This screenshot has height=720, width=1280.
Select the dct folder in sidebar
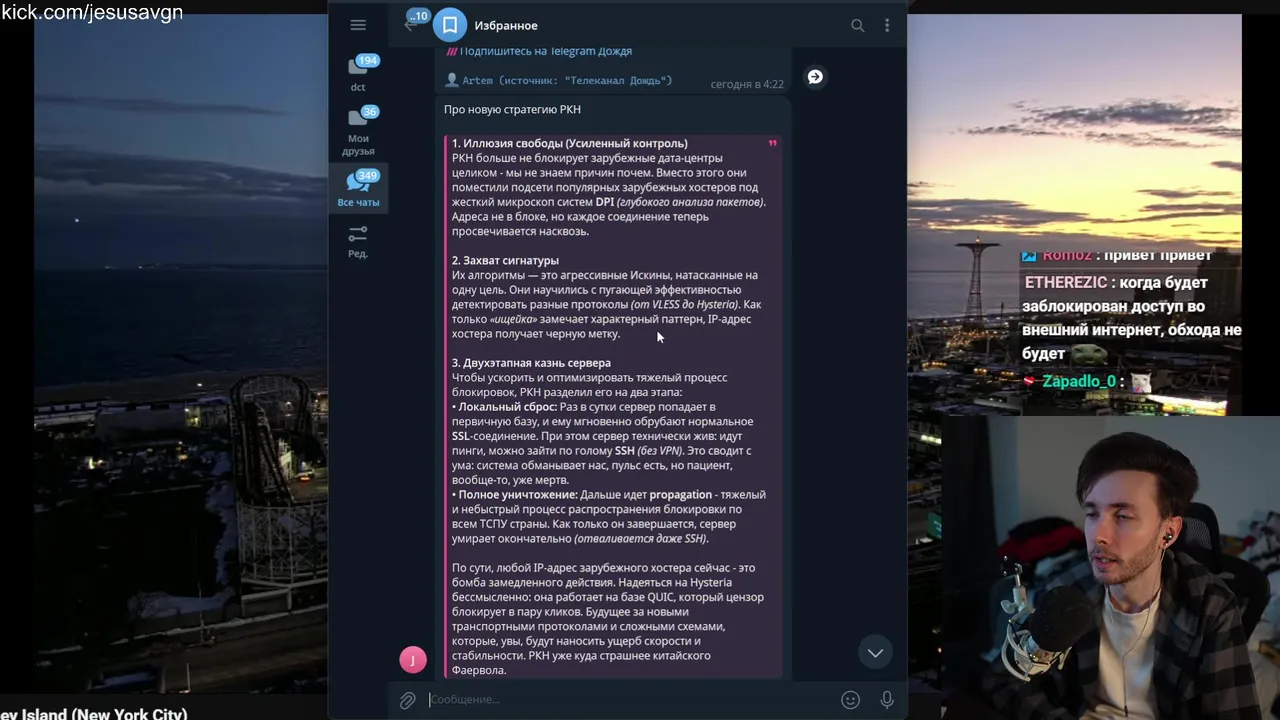click(358, 74)
